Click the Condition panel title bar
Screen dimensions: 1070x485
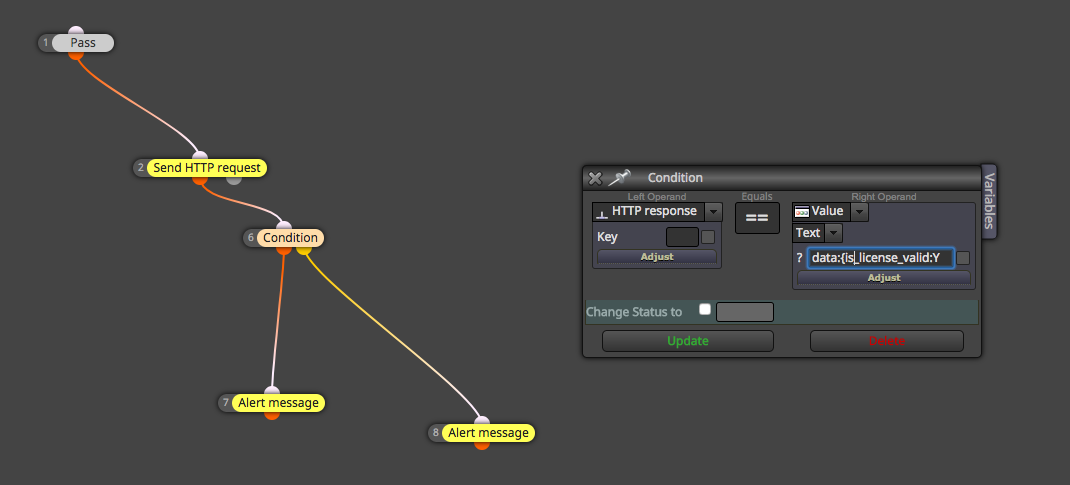click(x=781, y=177)
